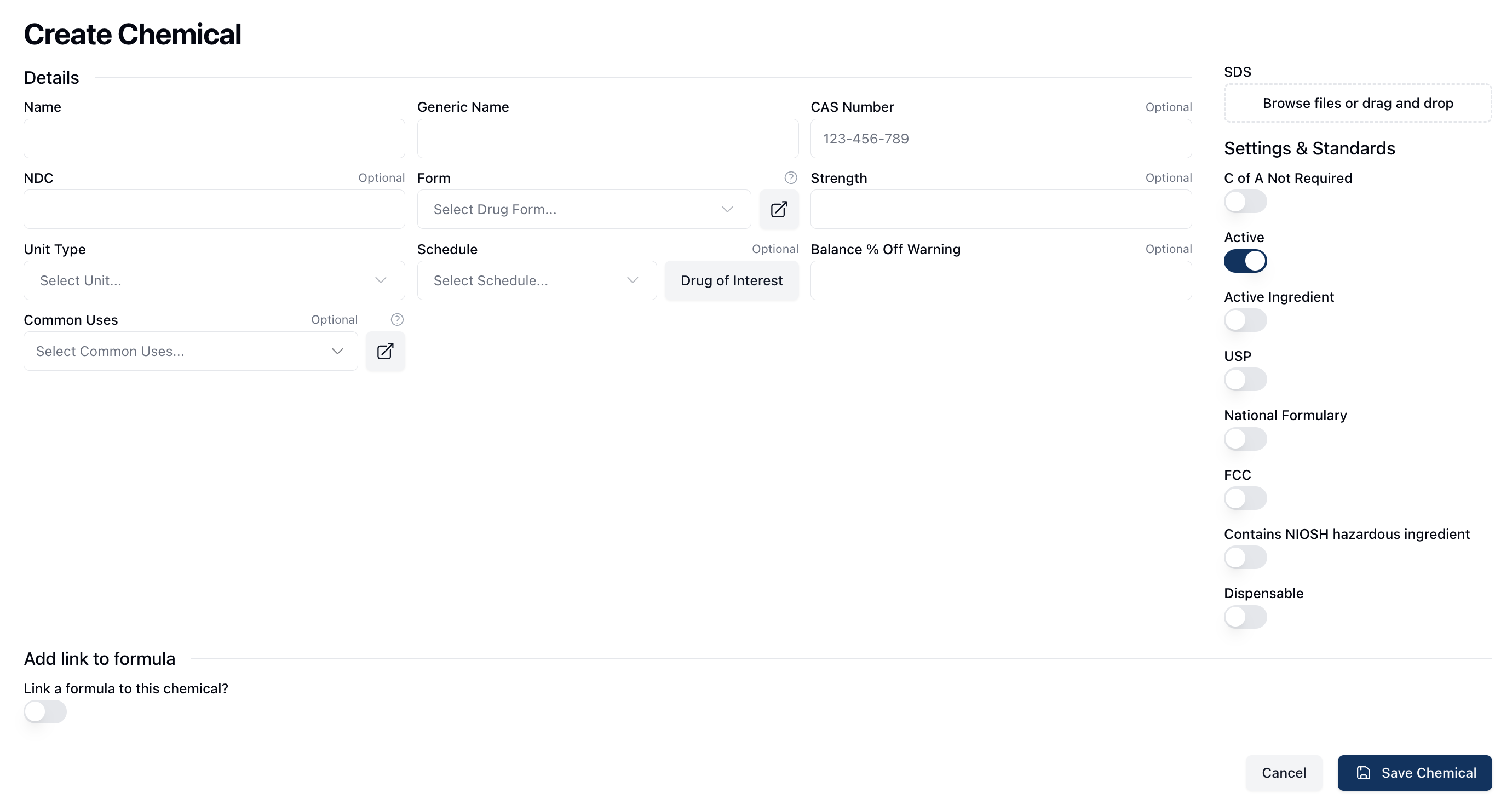Image resolution: width=1512 pixels, height=810 pixels.
Task: Click the Save Chemical button
Action: (x=1414, y=773)
